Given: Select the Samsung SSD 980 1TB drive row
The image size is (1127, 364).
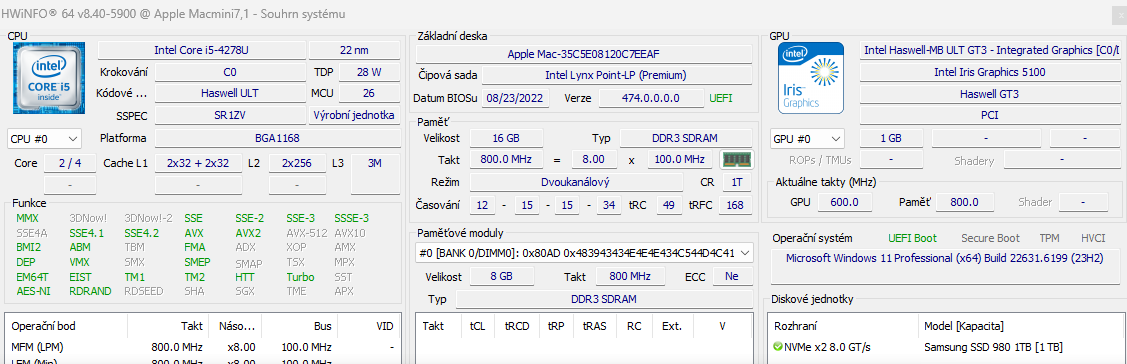Looking at the screenshot, I should (946, 347).
